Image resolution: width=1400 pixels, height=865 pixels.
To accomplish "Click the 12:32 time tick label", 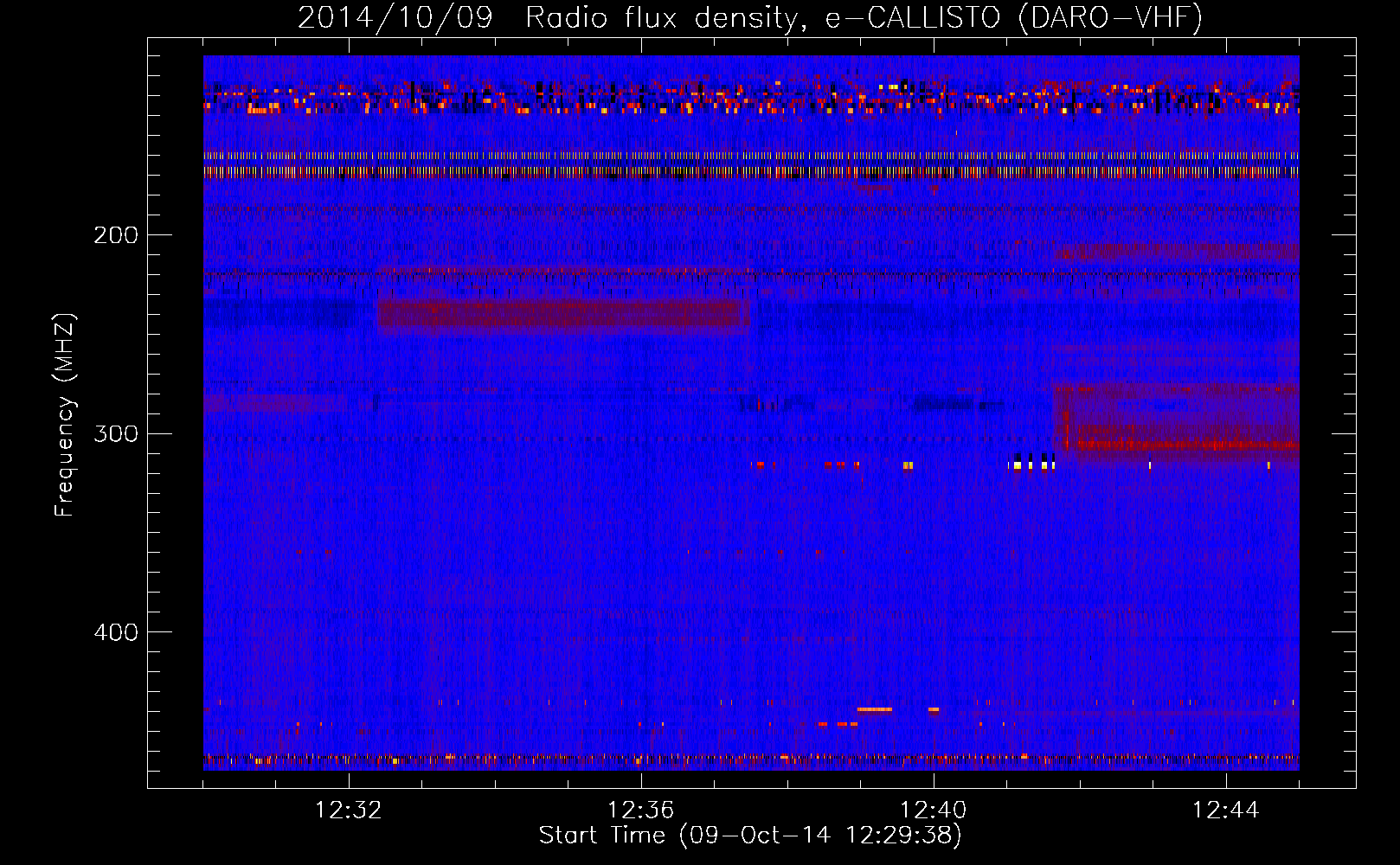I will (349, 811).
